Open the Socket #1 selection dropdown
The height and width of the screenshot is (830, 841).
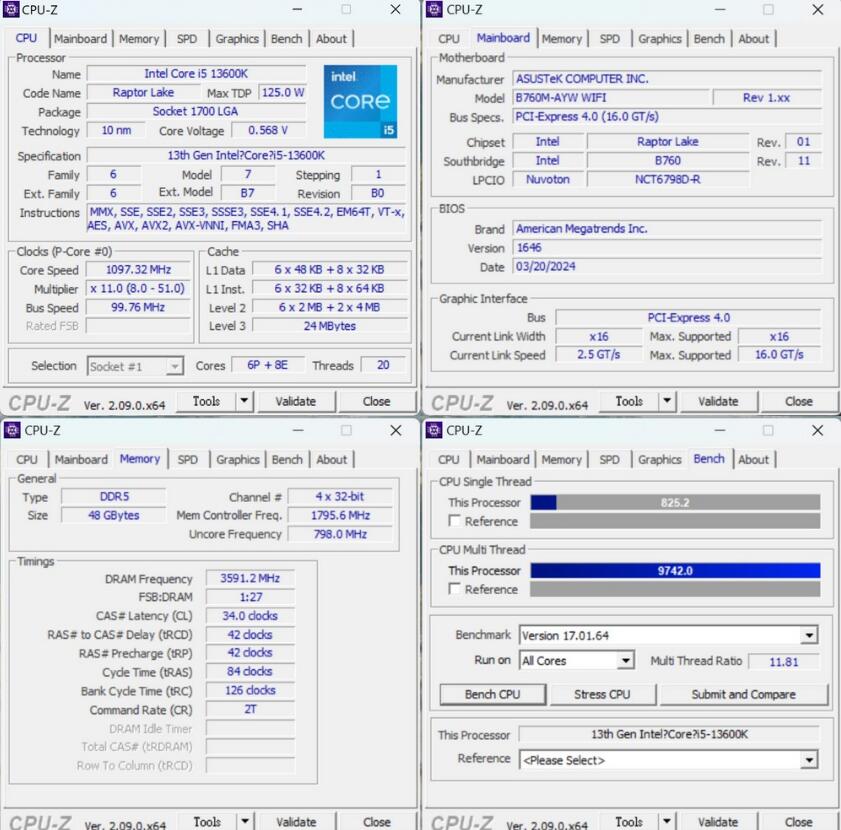pyautogui.click(x=171, y=366)
